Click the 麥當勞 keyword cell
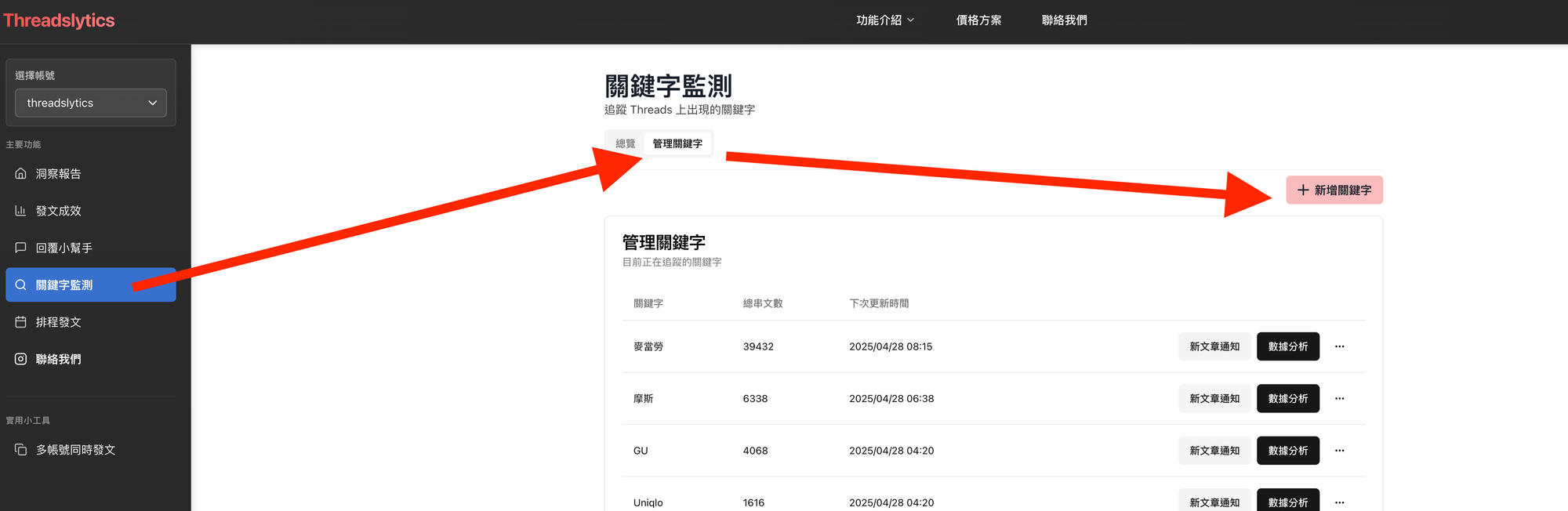Screen dimensions: 1568x511 pos(648,346)
